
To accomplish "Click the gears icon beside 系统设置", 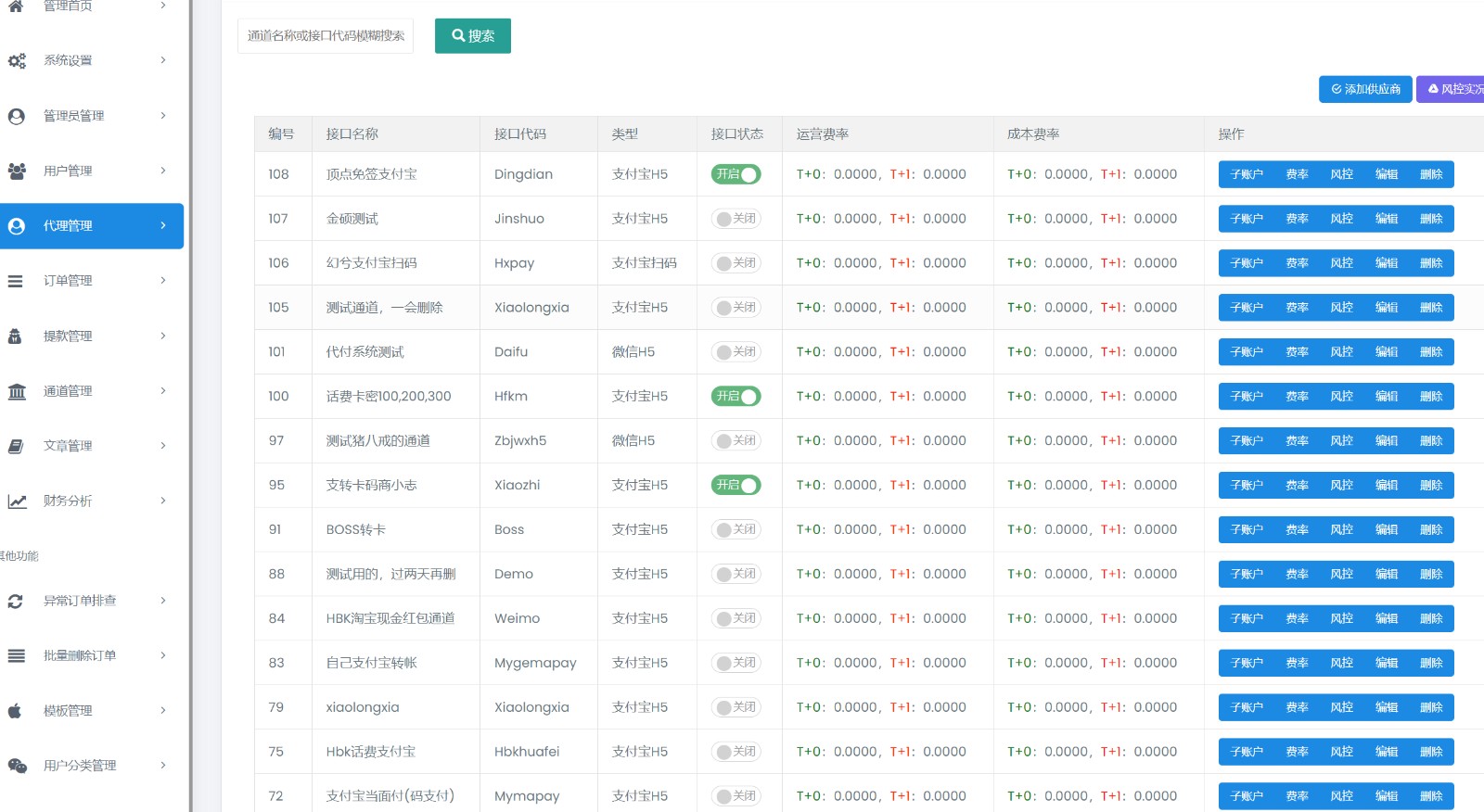I will (17, 61).
